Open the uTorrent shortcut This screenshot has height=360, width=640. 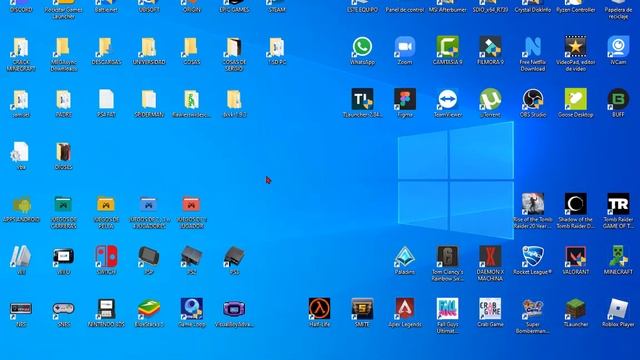[x=490, y=100]
